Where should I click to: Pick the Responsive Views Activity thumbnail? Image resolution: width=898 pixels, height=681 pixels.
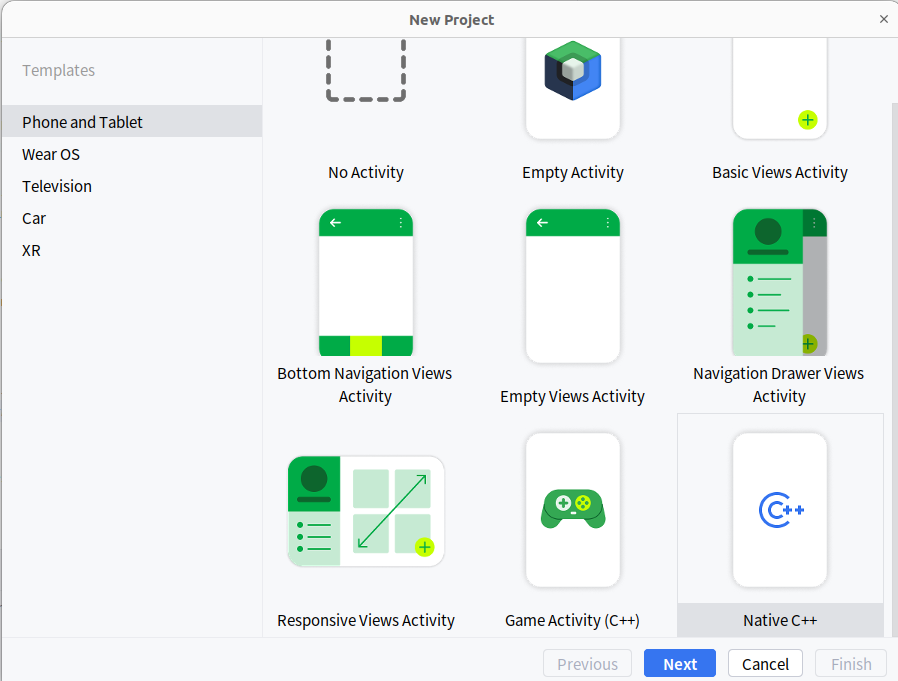click(366, 511)
